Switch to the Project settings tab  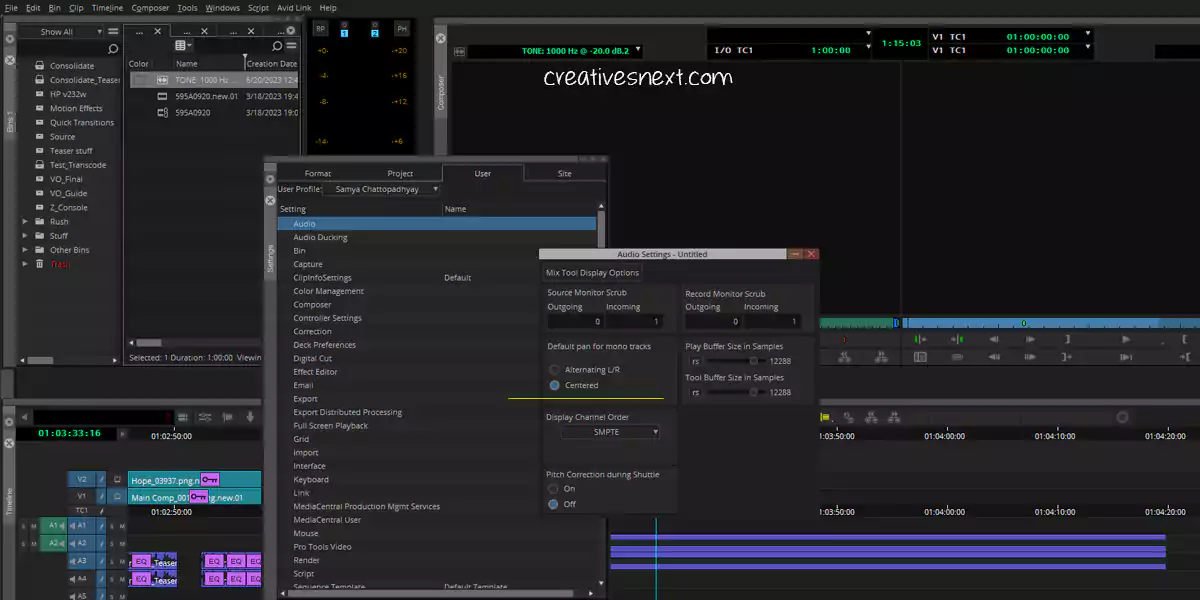click(400, 173)
